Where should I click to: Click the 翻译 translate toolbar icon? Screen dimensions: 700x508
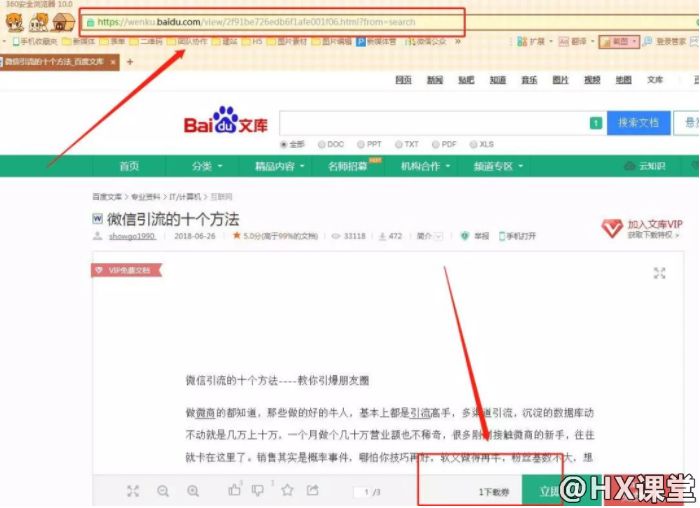(564, 42)
